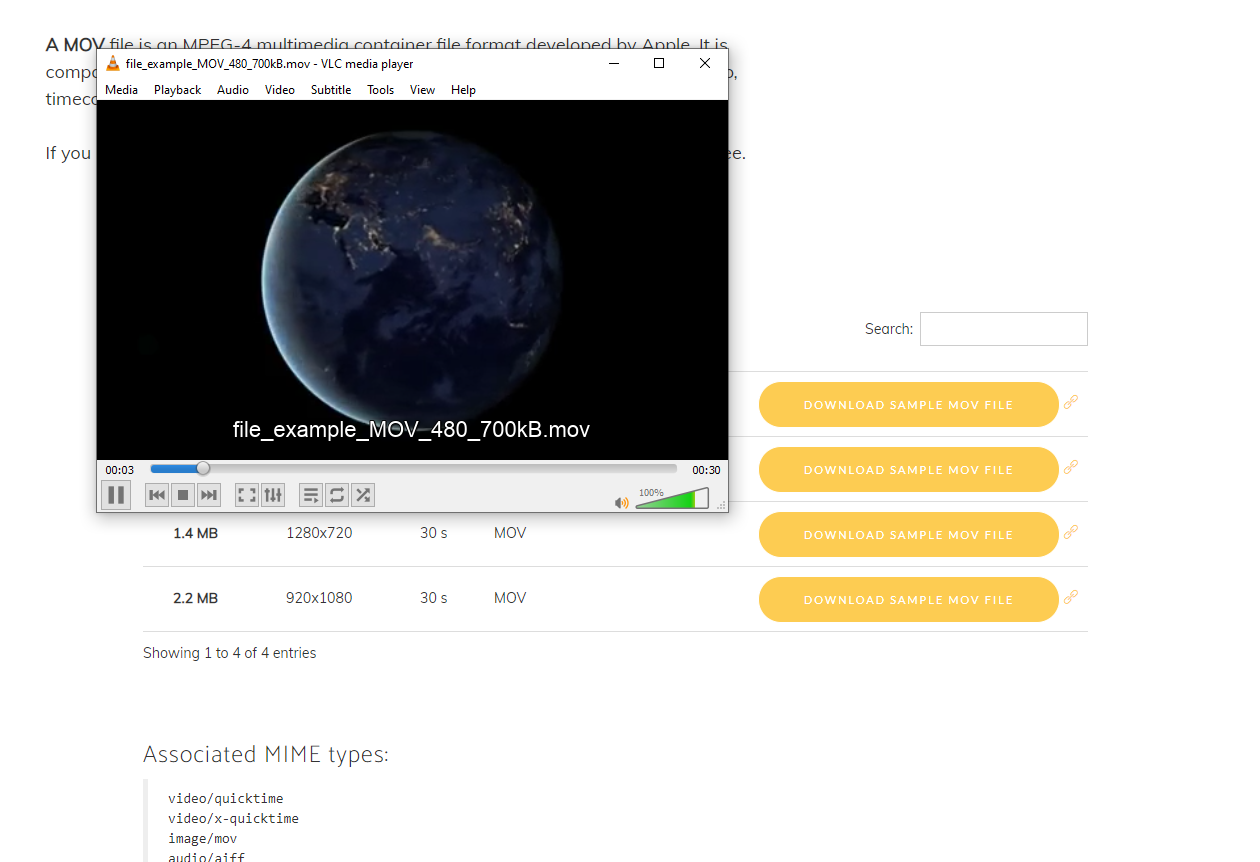Click second Download Sample MOV File button
1260x862 pixels.
(908, 470)
